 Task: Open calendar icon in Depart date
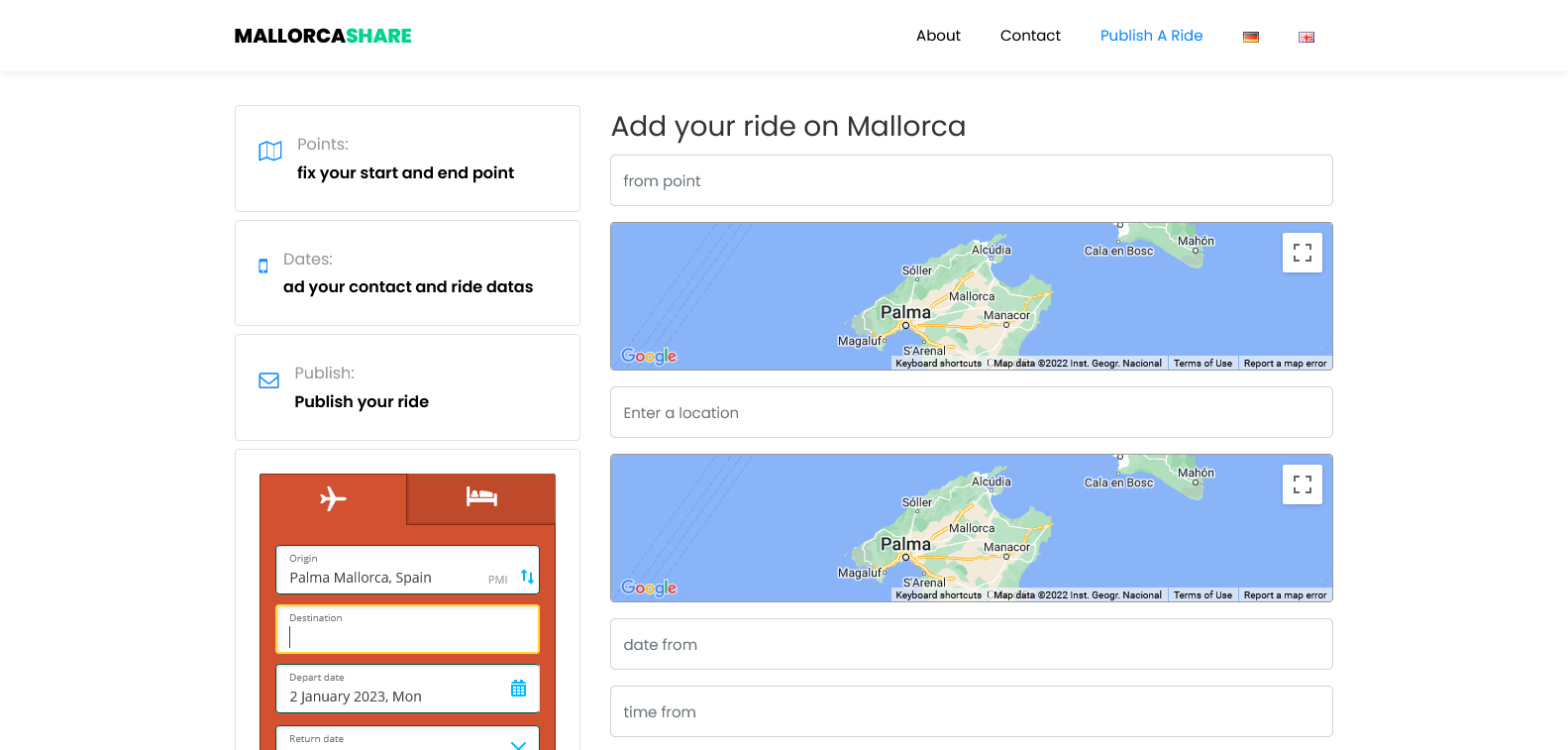[x=518, y=689]
